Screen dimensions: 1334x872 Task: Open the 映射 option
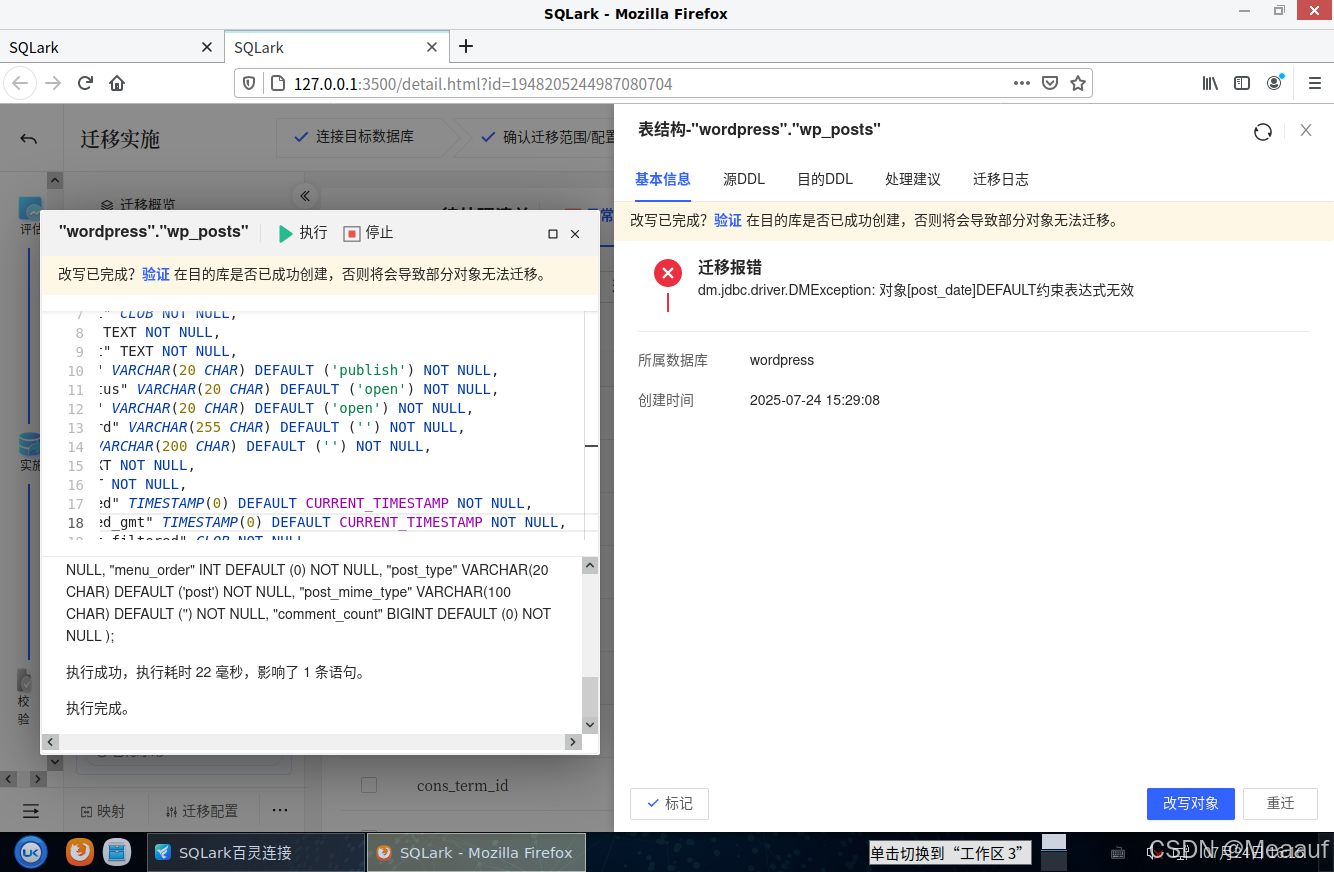click(x=103, y=811)
